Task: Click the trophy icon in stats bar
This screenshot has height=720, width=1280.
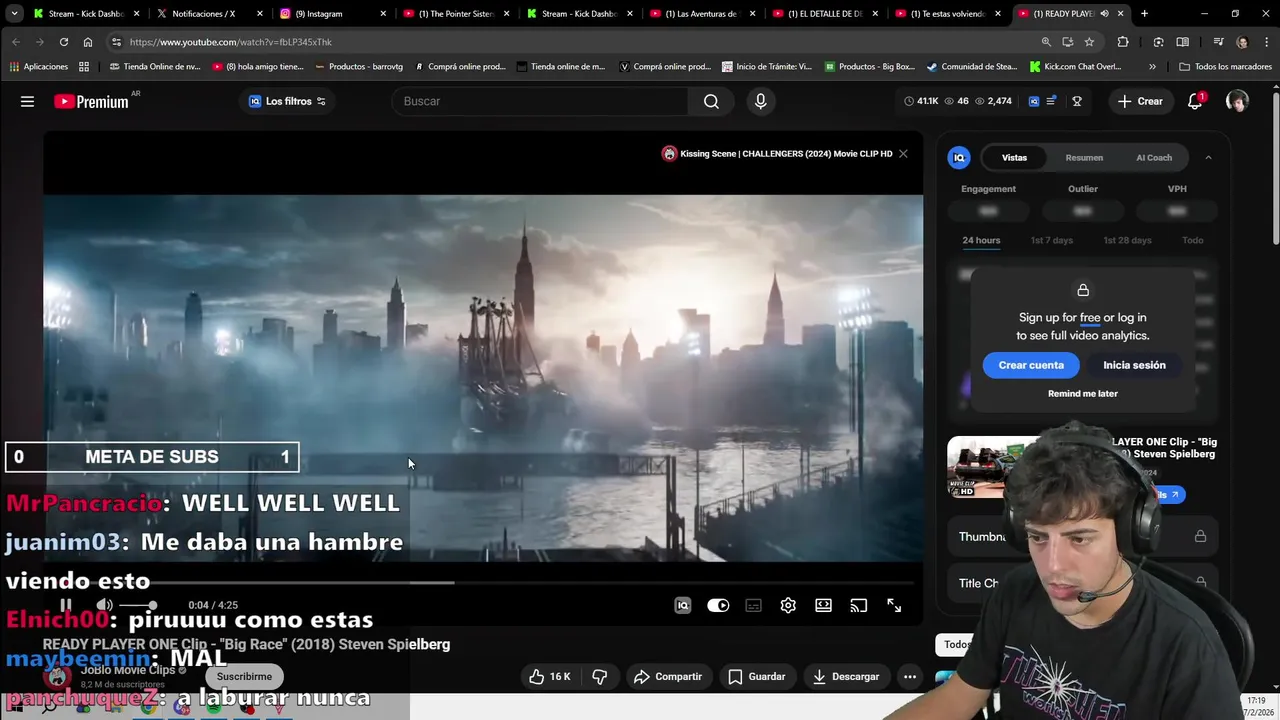Action: point(1077,101)
